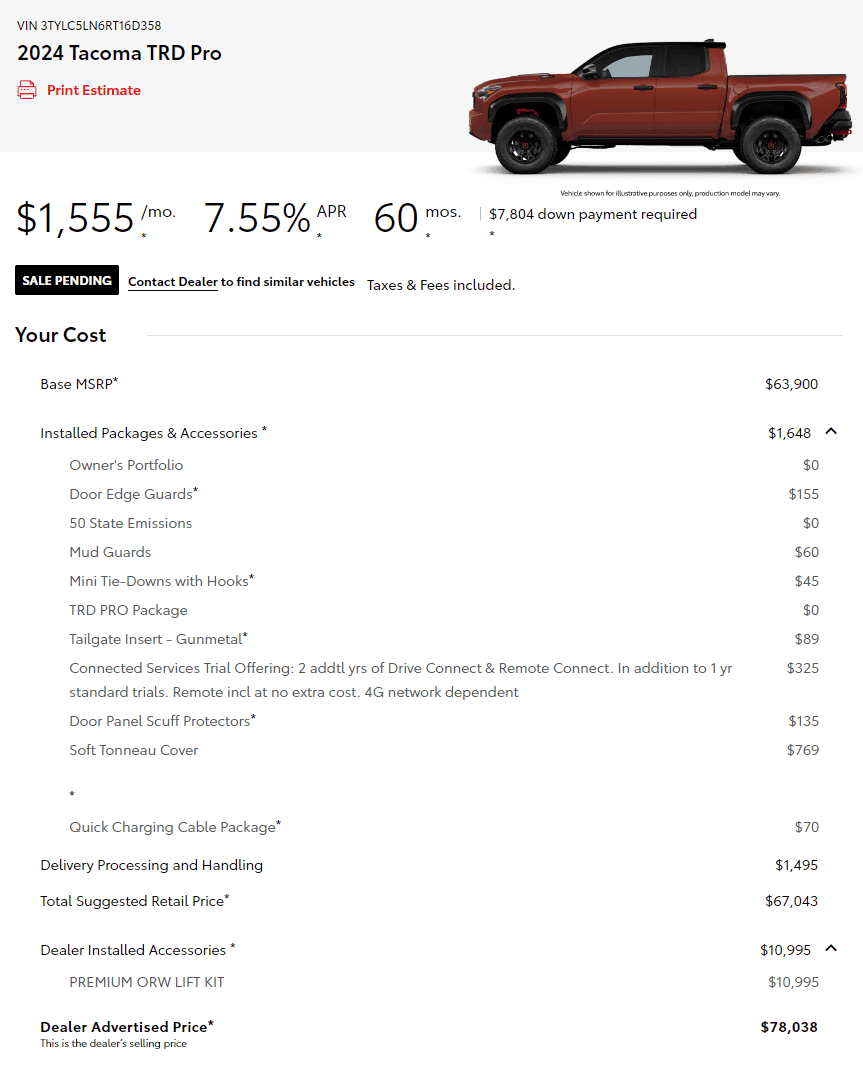This screenshot has width=863, height=1066.
Task: Click the $1,555 monthly payment amount
Action: 75,218
